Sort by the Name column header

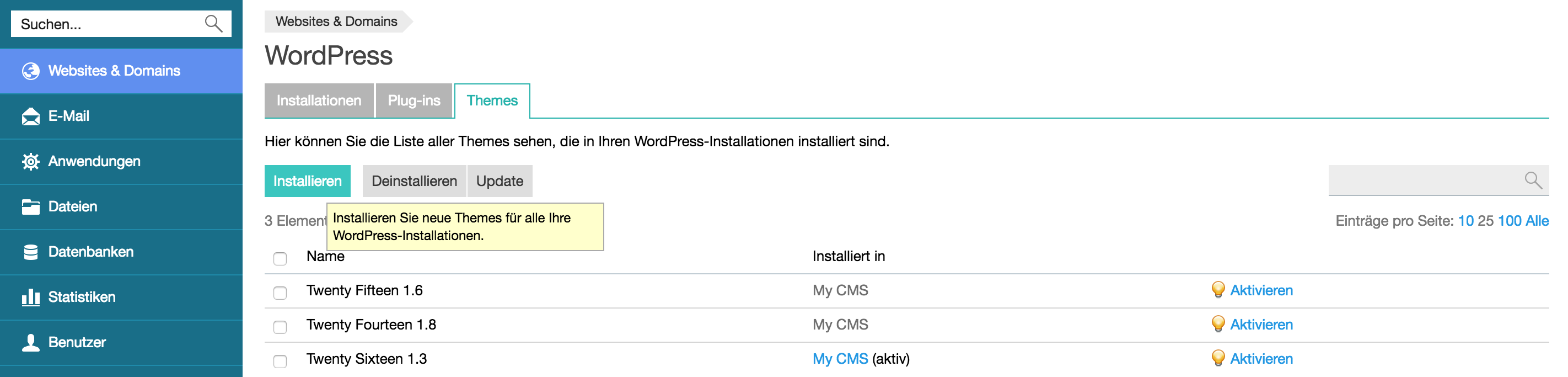point(326,257)
